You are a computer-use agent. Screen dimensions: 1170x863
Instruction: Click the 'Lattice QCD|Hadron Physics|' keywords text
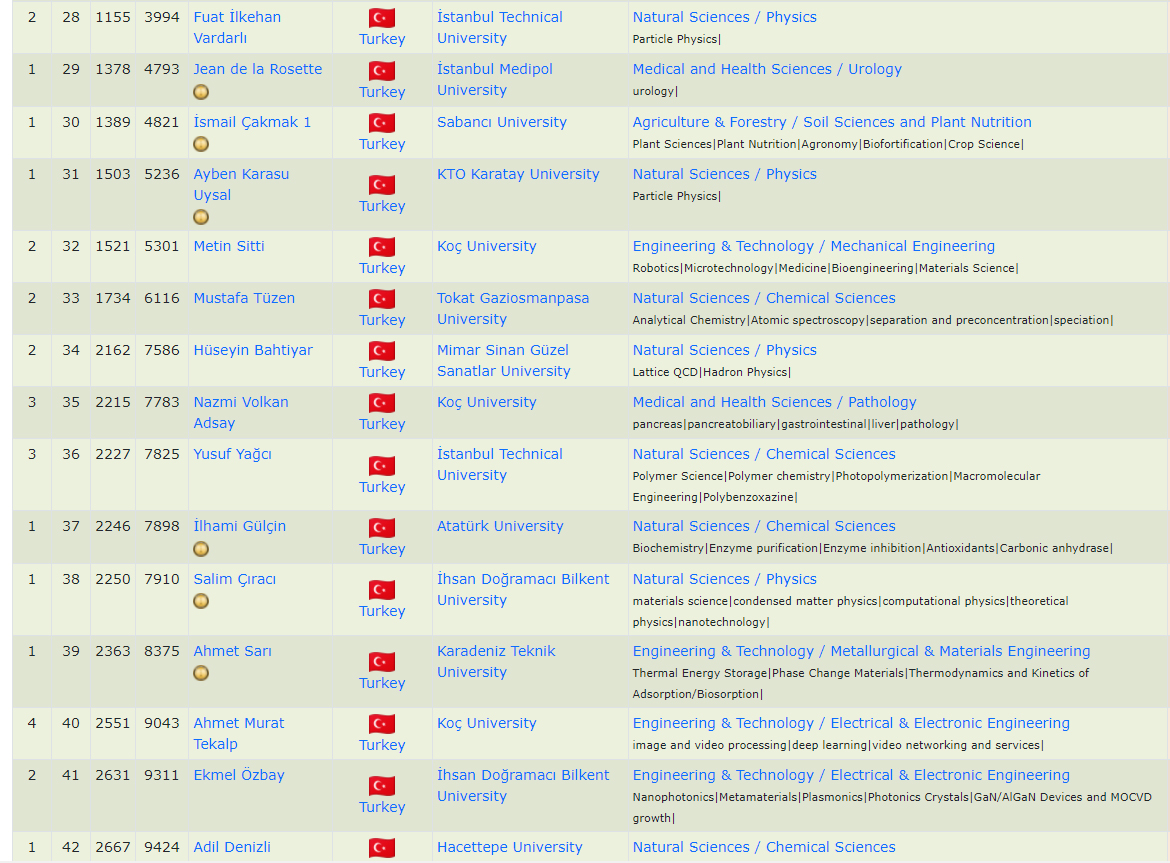(x=712, y=372)
